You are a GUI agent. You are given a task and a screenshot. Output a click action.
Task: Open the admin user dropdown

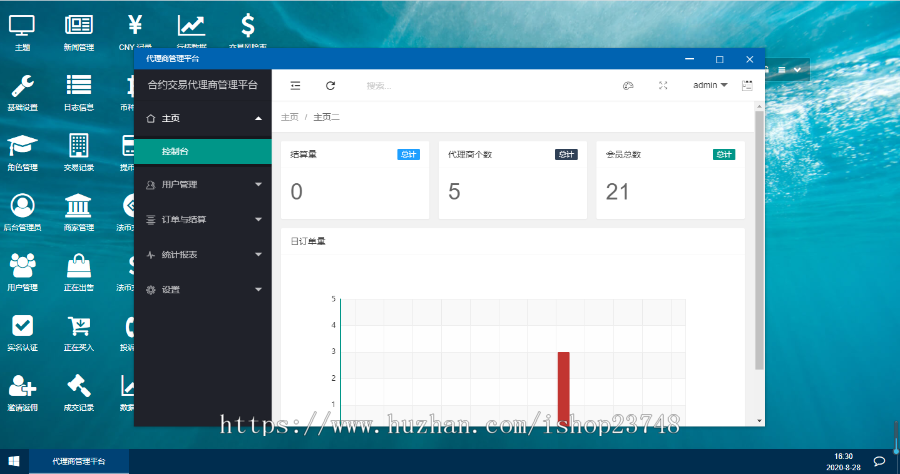coord(710,85)
